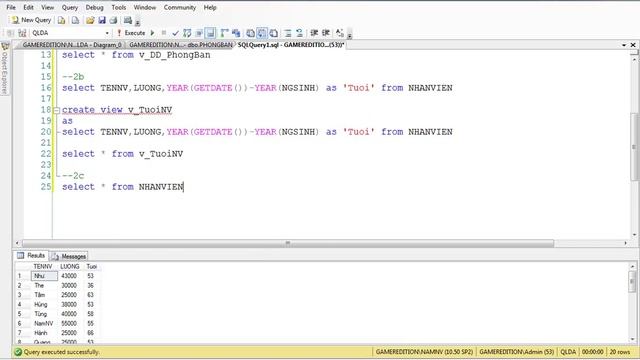Uncomment the selected lines icon

[x=299, y=33]
